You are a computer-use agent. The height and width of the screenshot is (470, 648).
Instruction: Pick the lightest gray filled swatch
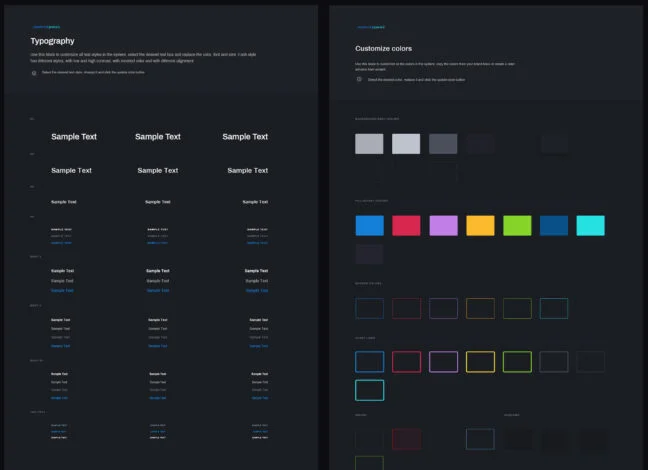(406, 143)
